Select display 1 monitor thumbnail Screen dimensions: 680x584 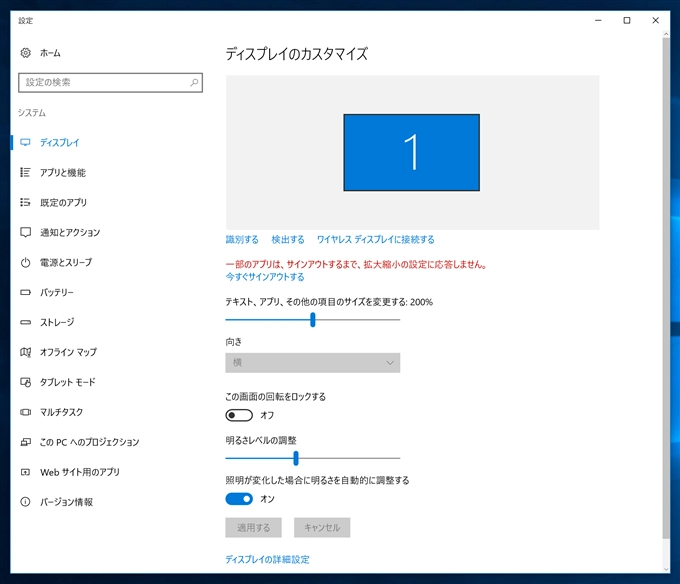[412, 152]
